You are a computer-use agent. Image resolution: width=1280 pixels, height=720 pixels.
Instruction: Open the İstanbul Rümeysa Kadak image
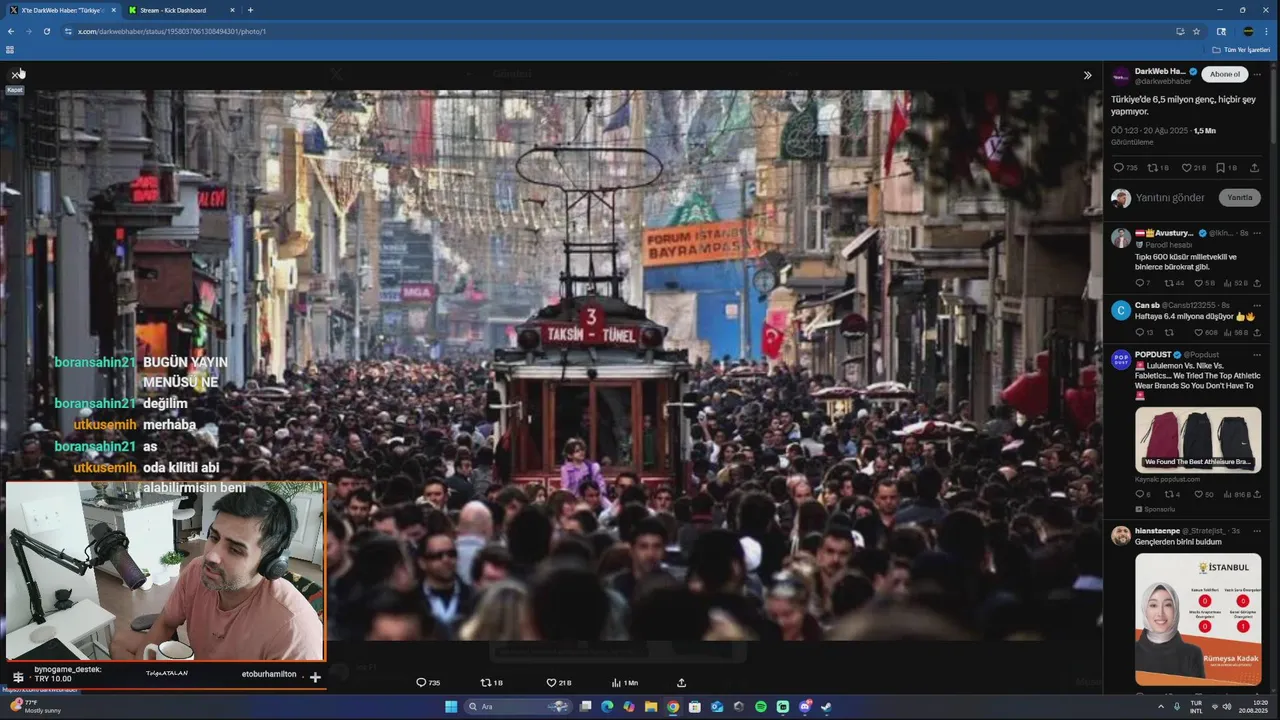click(1198, 619)
